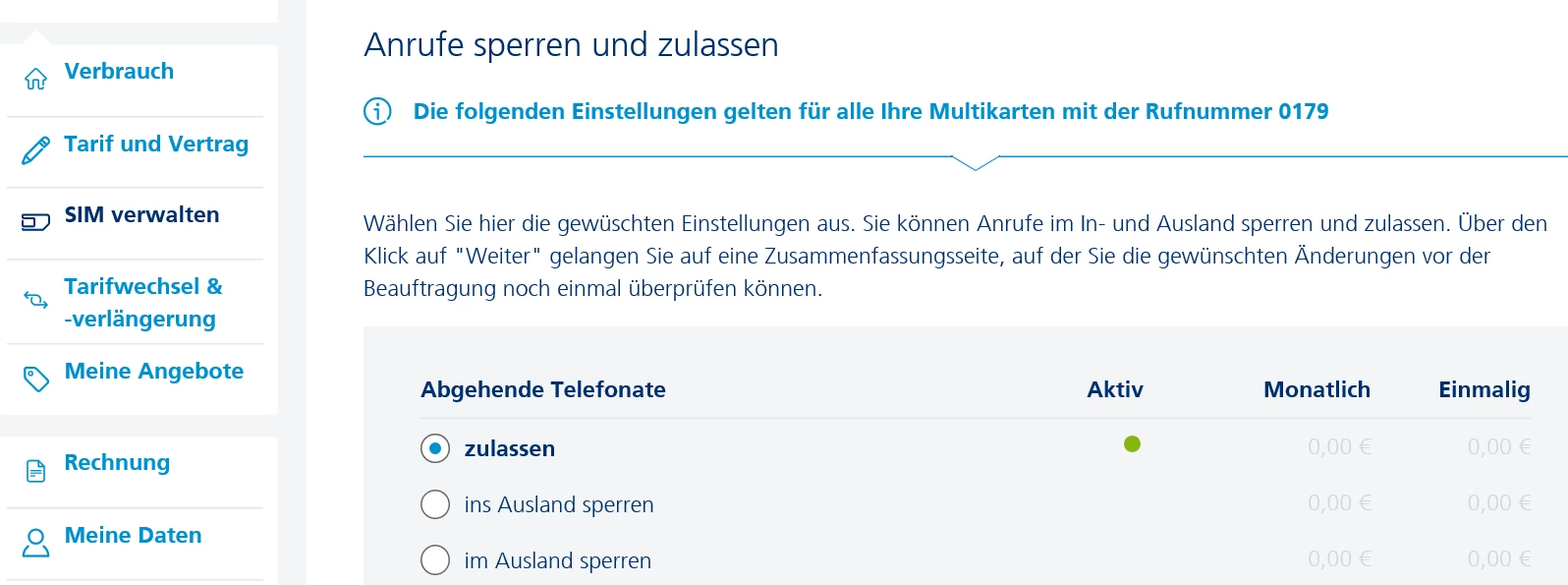
Task: Click the house icon next to Verbrauch
Action: coord(36,79)
